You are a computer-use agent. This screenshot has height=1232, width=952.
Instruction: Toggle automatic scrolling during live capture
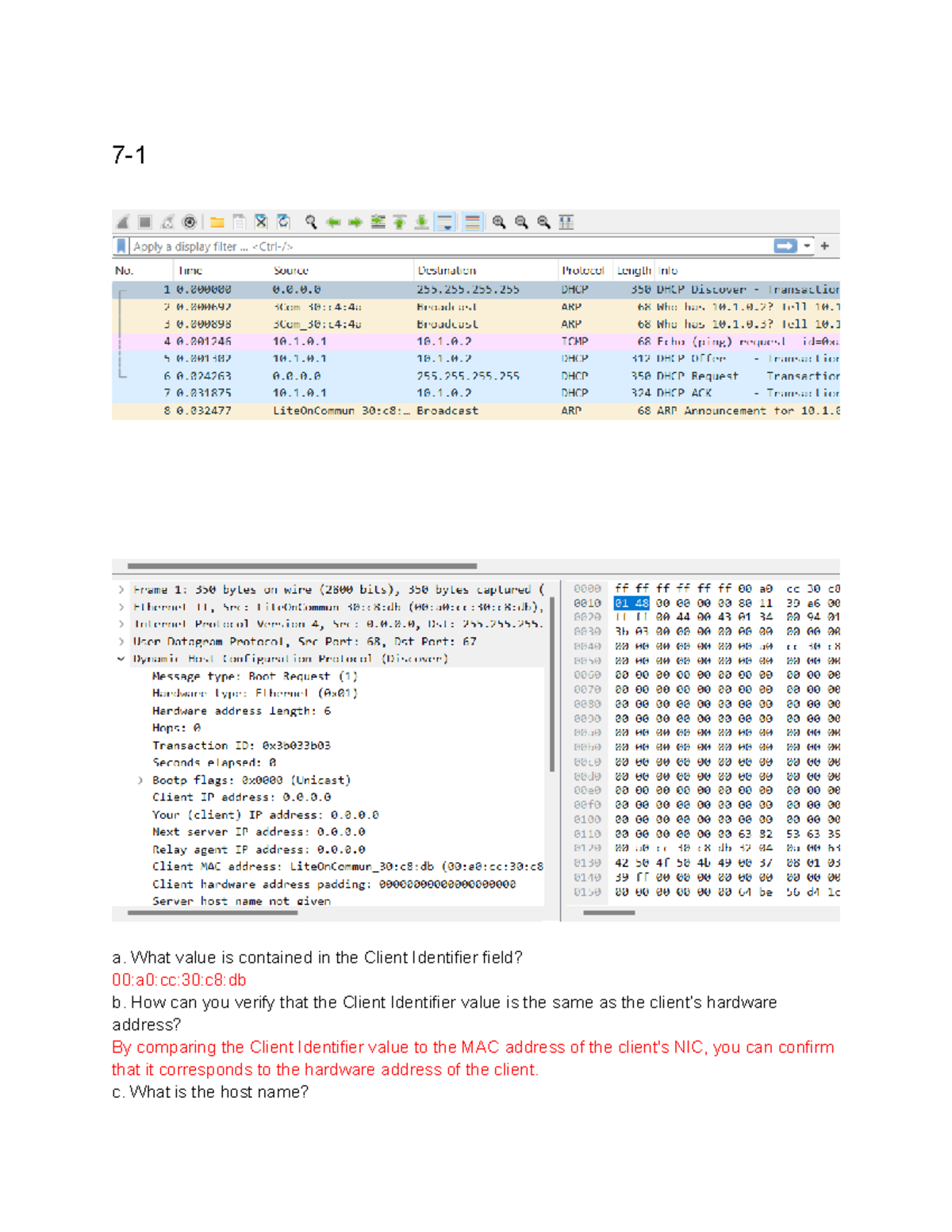[445, 221]
